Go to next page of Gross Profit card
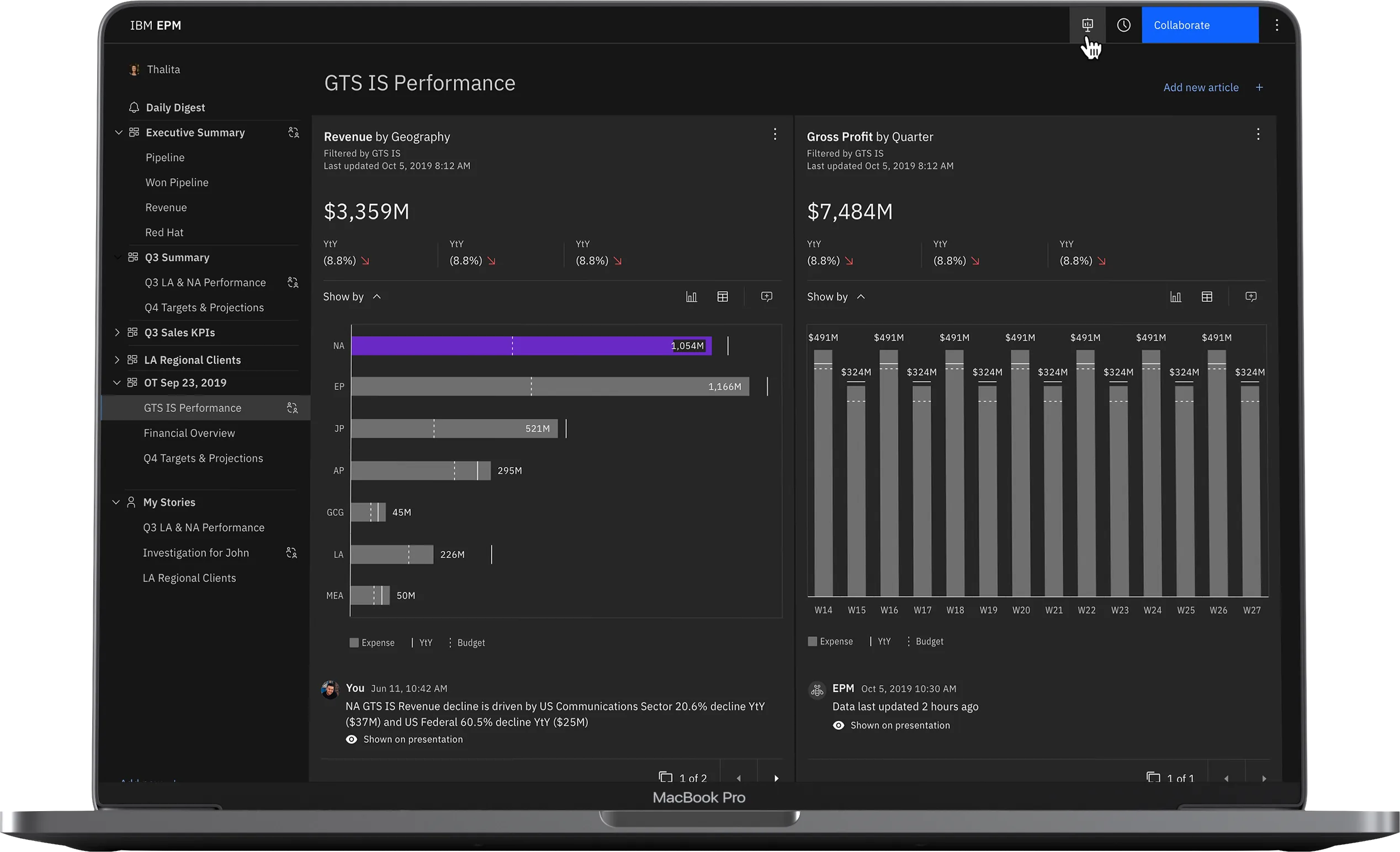This screenshot has width=1400, height=852. tap(1264, 778)
